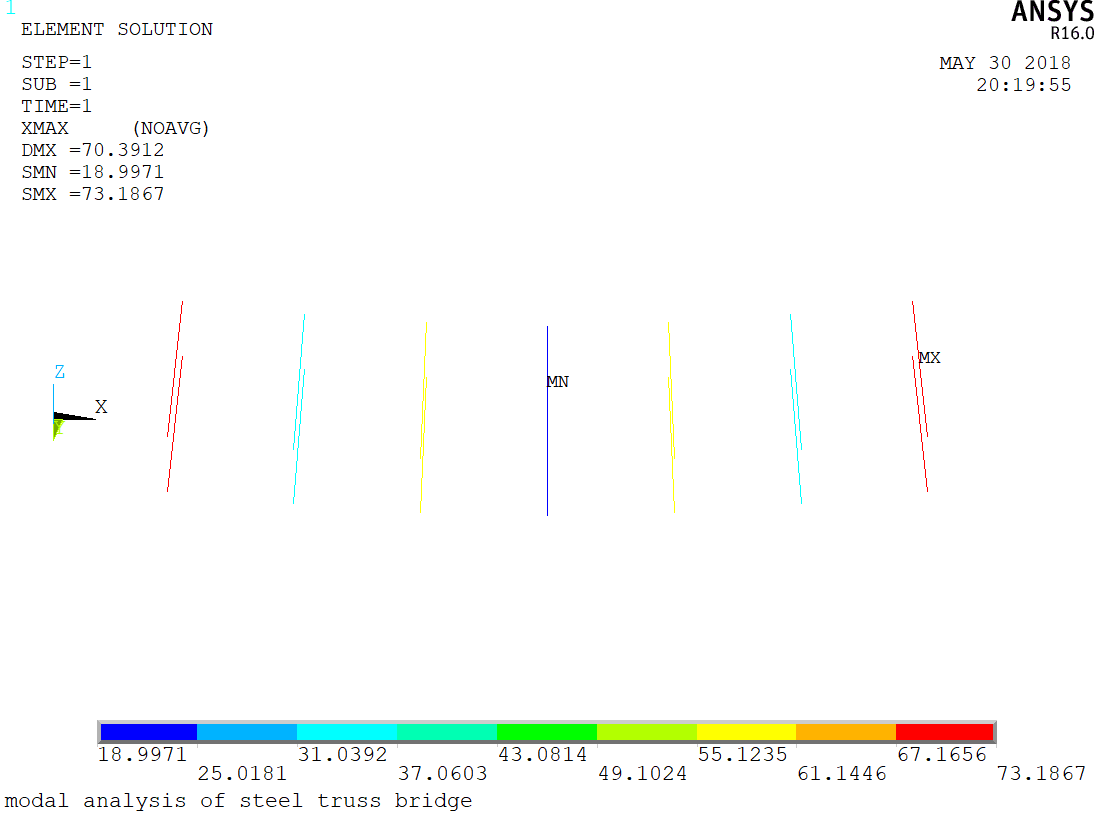Image resolution: width=1094 pixels, height=818 pixels.
Task: Click the TIME=1 text
Action: [x=57, y=106]
